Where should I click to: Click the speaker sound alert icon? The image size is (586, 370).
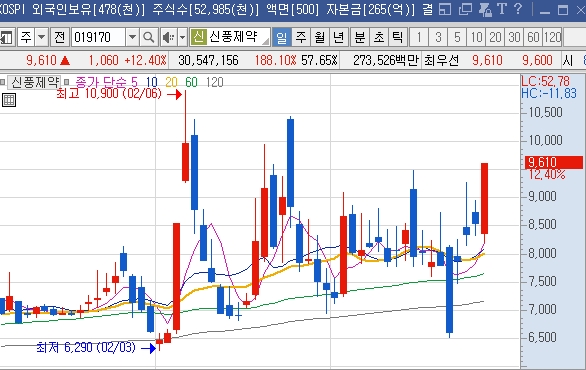coord(169,37)
